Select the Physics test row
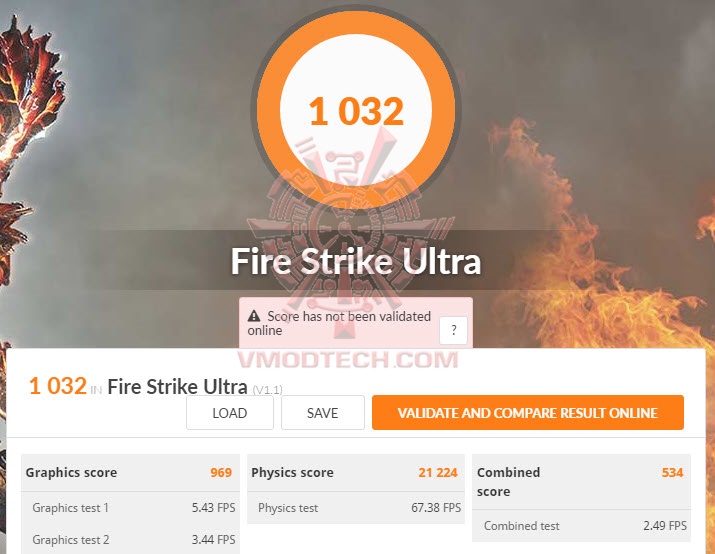Screen dimensions: 715x554 click(x=356, y=508)
